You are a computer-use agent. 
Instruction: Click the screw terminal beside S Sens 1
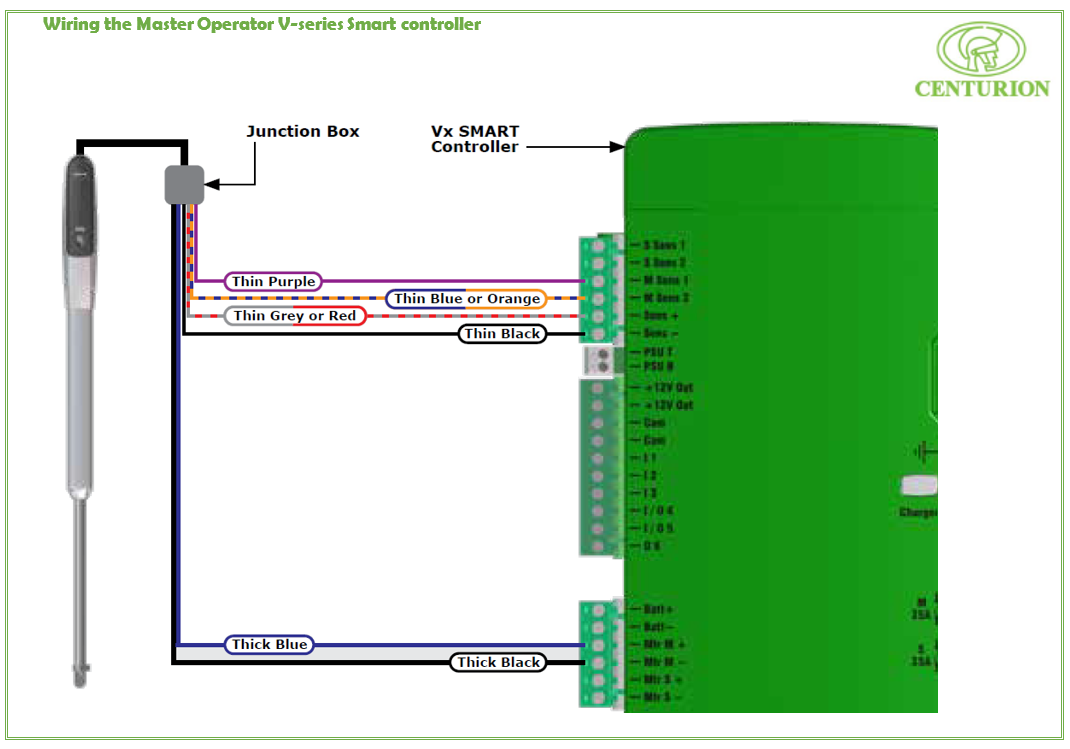pyautogui.click(x=598, y=246)
